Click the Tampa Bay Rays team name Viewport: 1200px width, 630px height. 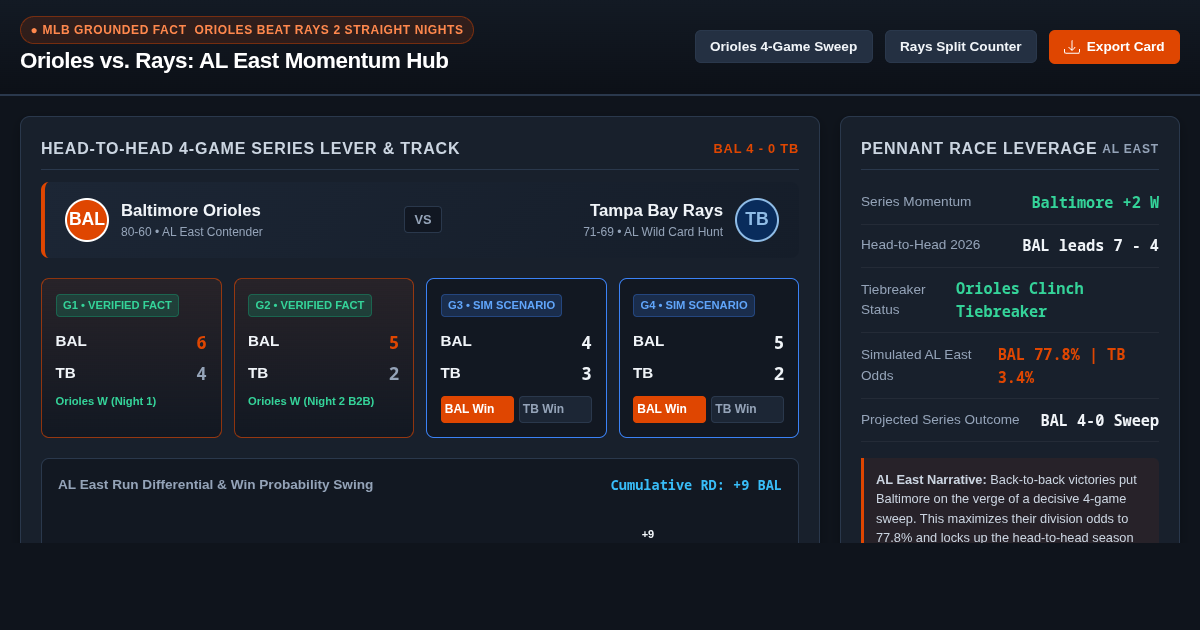point(656,210)
